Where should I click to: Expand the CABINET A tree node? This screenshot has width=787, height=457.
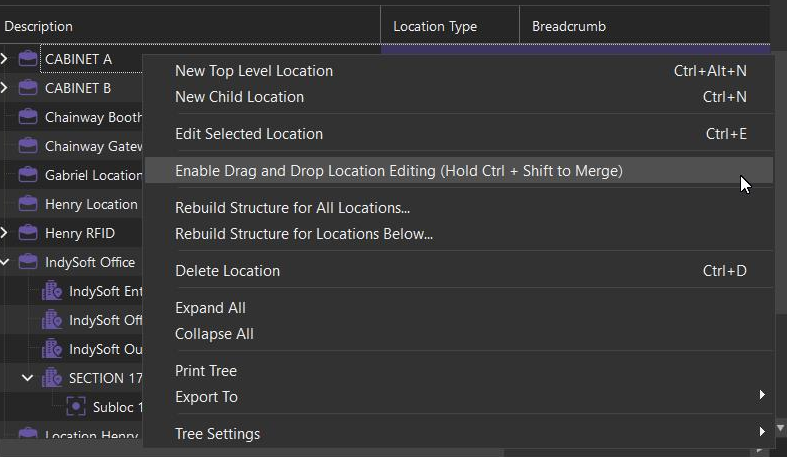(5, 59)
